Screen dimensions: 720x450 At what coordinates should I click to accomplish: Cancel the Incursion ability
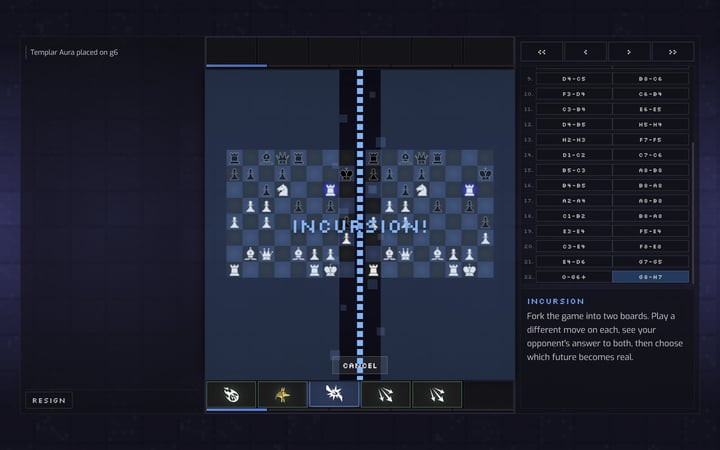click(360, 366)
